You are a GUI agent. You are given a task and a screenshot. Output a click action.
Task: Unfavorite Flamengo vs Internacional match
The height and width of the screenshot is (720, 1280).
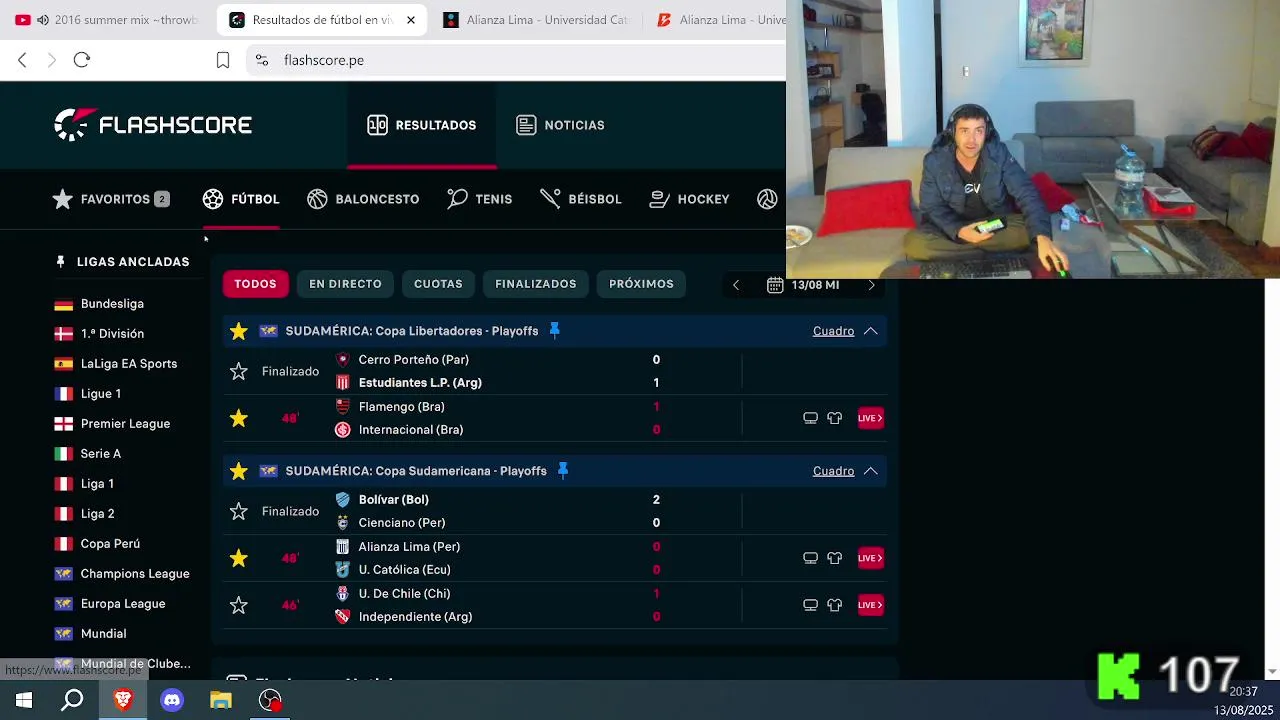pos(238,418)
